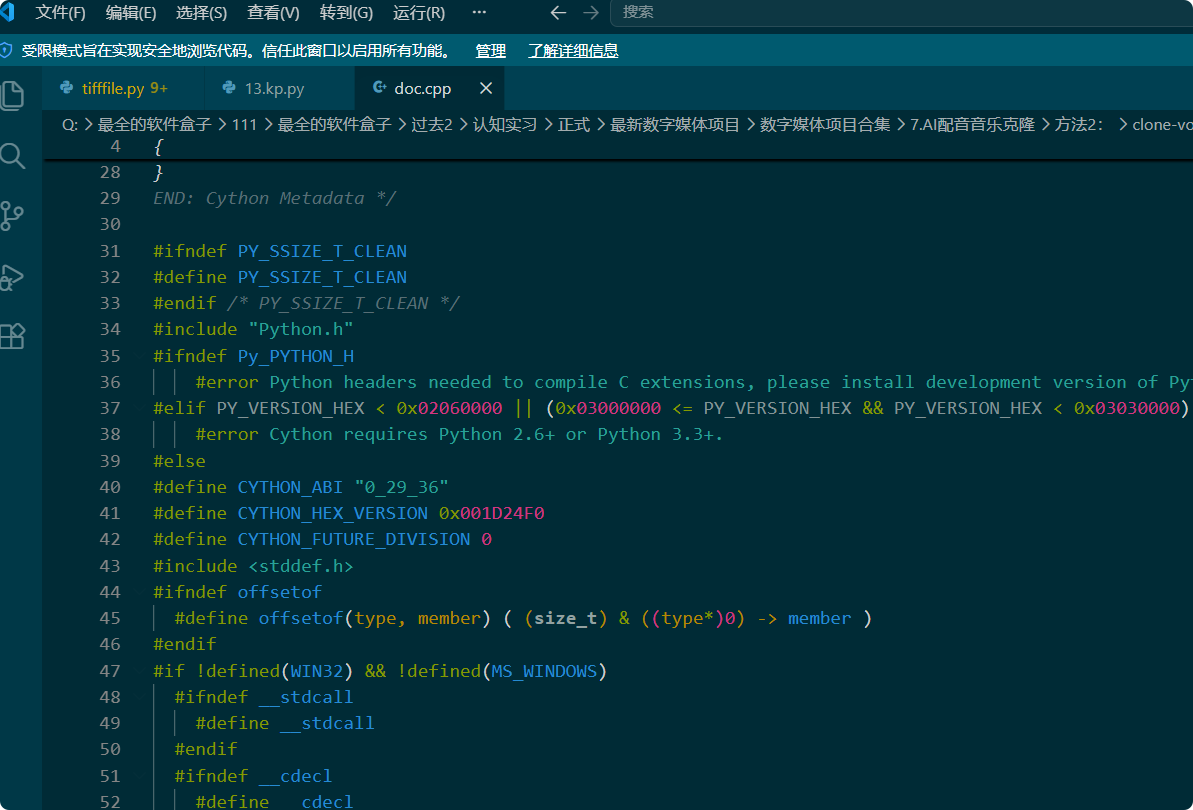Focus the 搜索 command center field
Image resolution: width=1193 pixels, height=810 pixels.
(902, 13)
